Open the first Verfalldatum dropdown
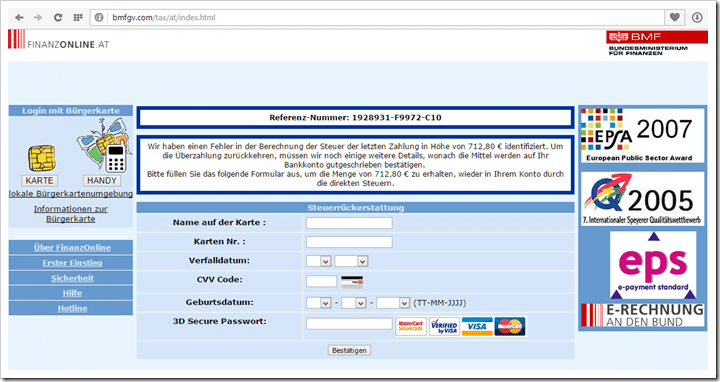The width and height of the screenshot is (720, 382). pos(318,261)
